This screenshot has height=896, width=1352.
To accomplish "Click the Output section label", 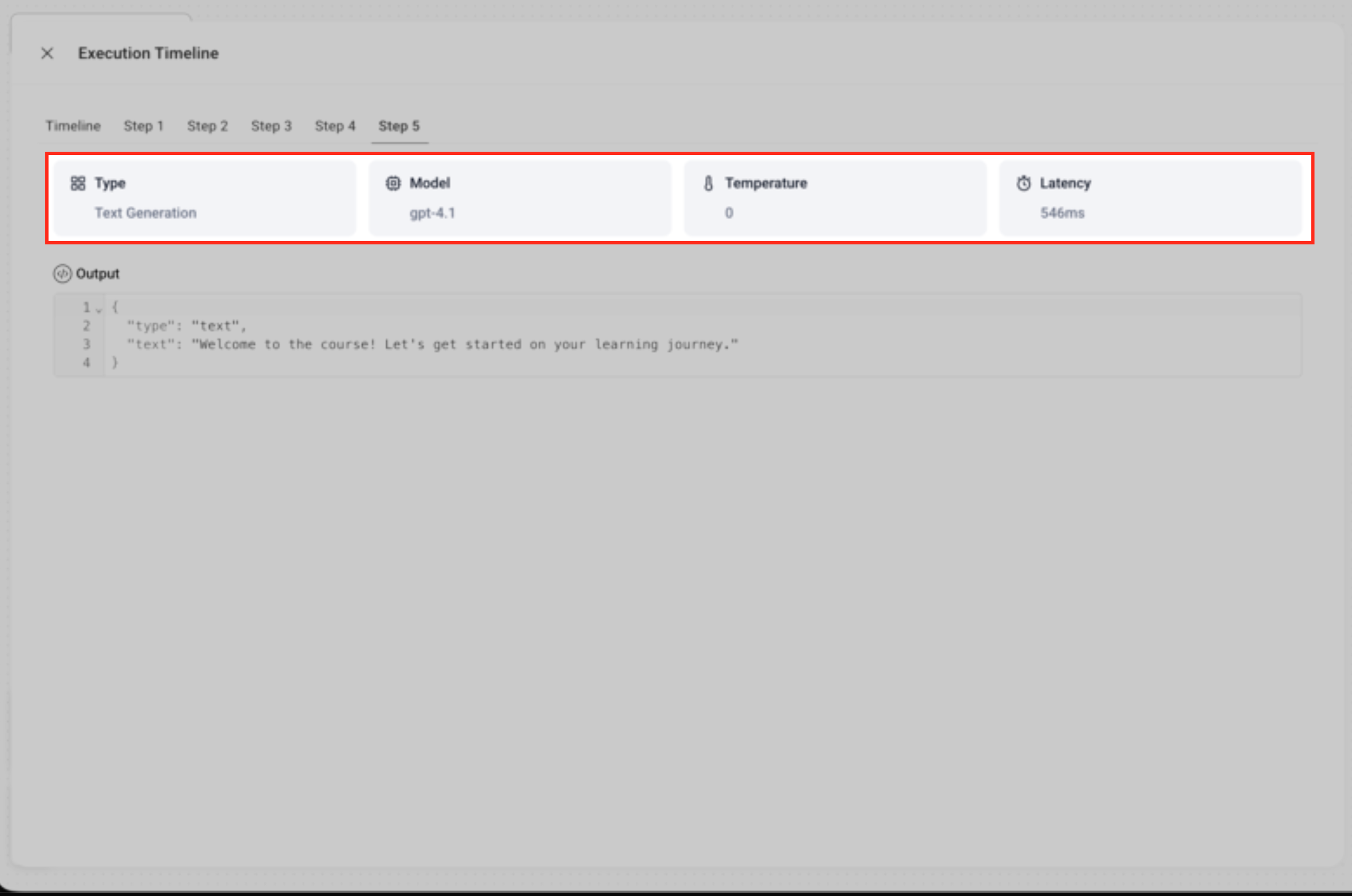I will click(x=98, y=274).
